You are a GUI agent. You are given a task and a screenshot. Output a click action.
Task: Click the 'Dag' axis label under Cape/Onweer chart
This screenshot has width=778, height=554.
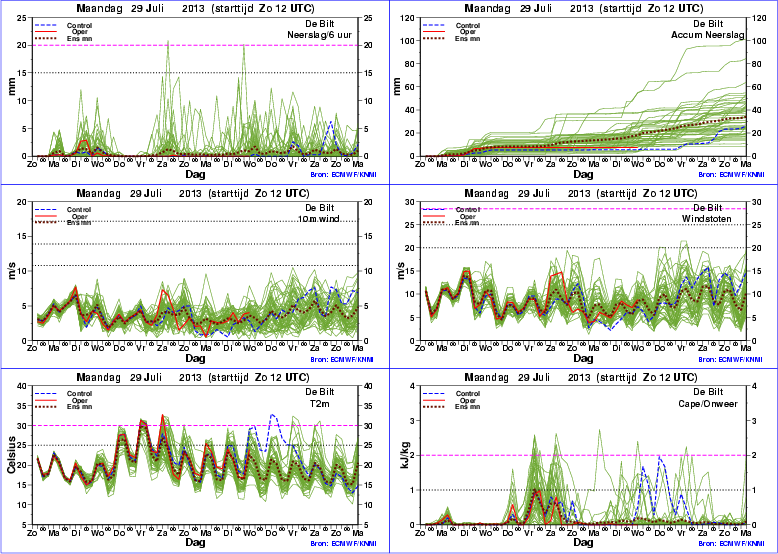(583, 543)
